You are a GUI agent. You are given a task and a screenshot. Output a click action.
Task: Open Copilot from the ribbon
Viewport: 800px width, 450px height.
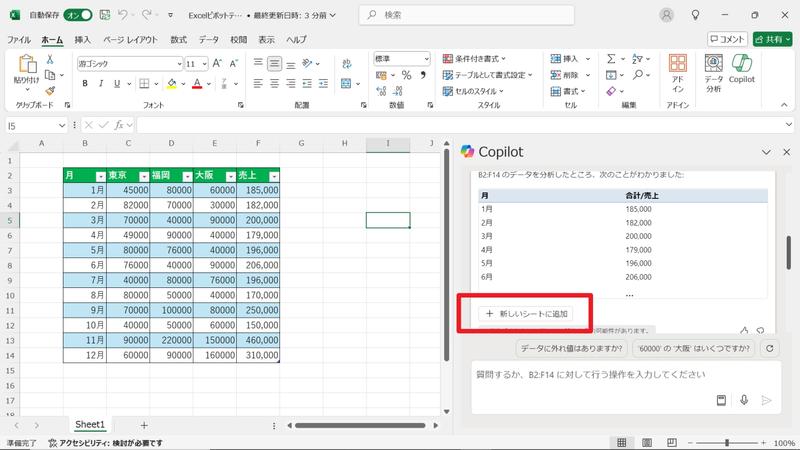click(x=741, y=69)
